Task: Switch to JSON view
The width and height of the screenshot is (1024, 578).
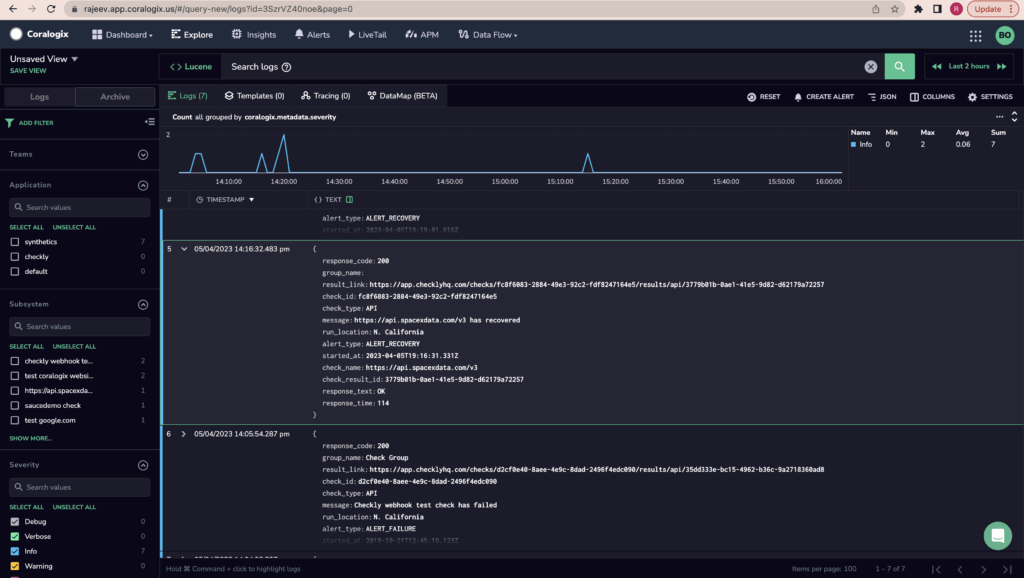Action: [x=882, y=97]
